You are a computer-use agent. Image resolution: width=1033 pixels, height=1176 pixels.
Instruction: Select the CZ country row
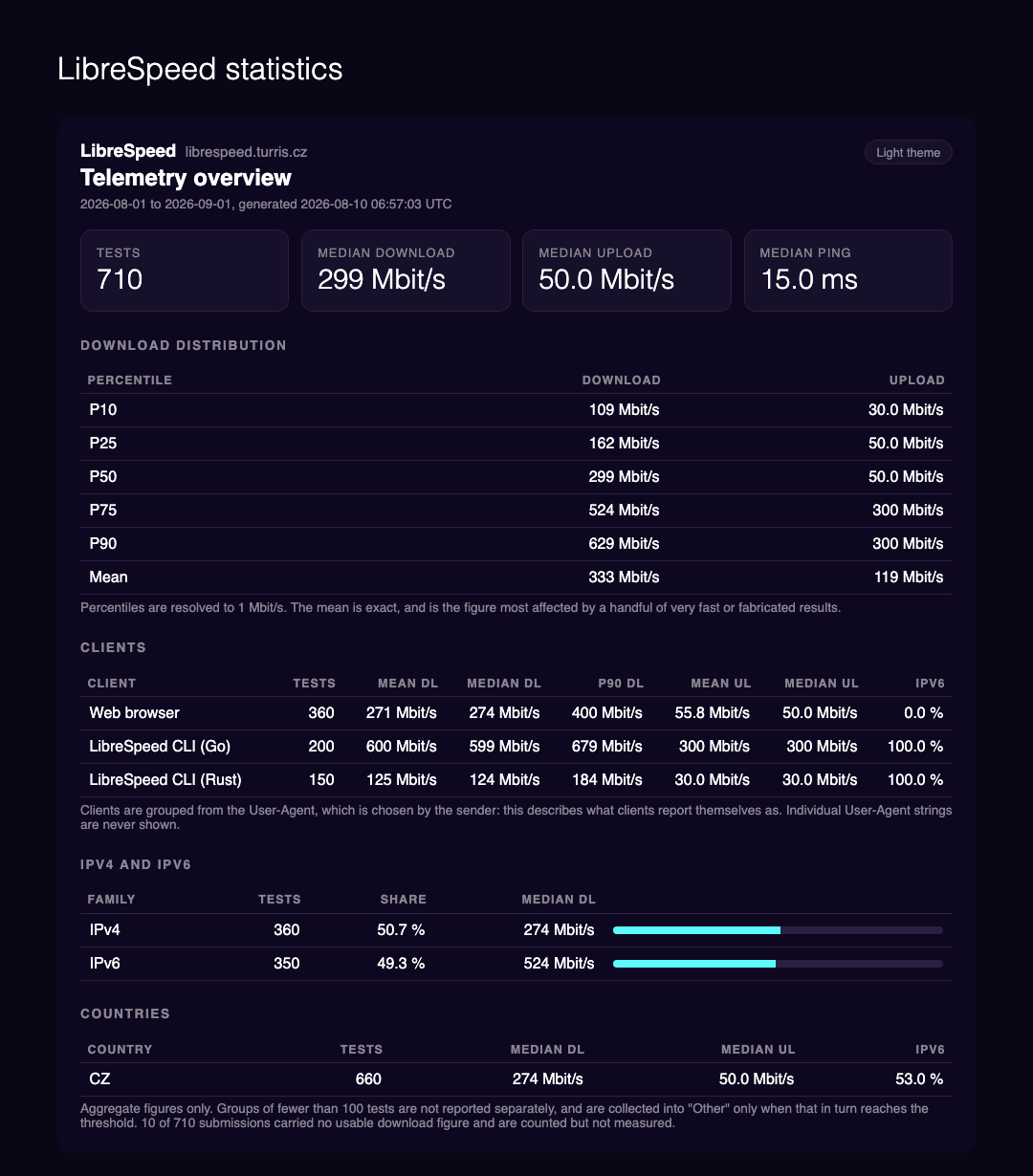(x=516, y=1079)
